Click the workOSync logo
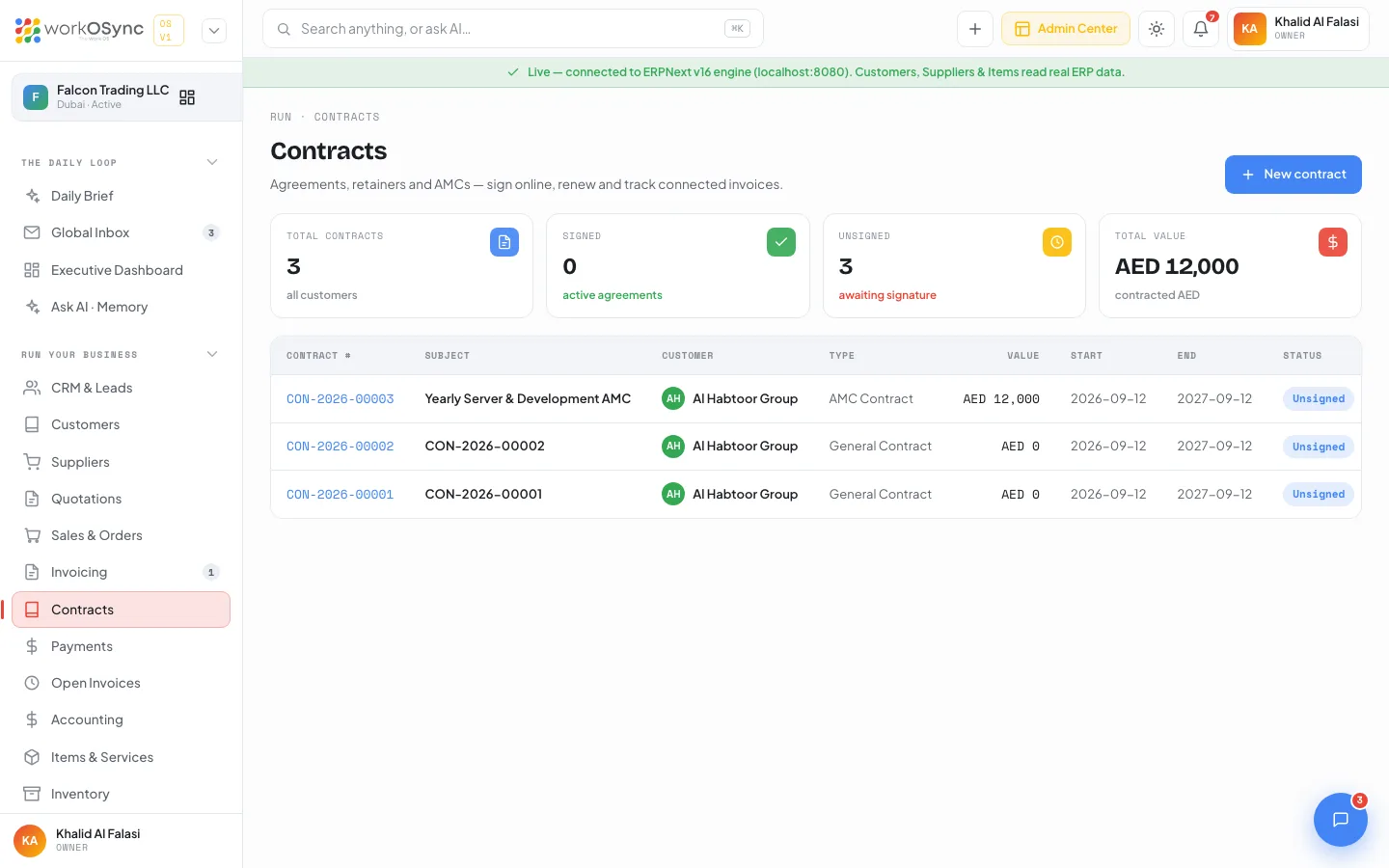The image size is (1389, 868). tap(79, 30)
